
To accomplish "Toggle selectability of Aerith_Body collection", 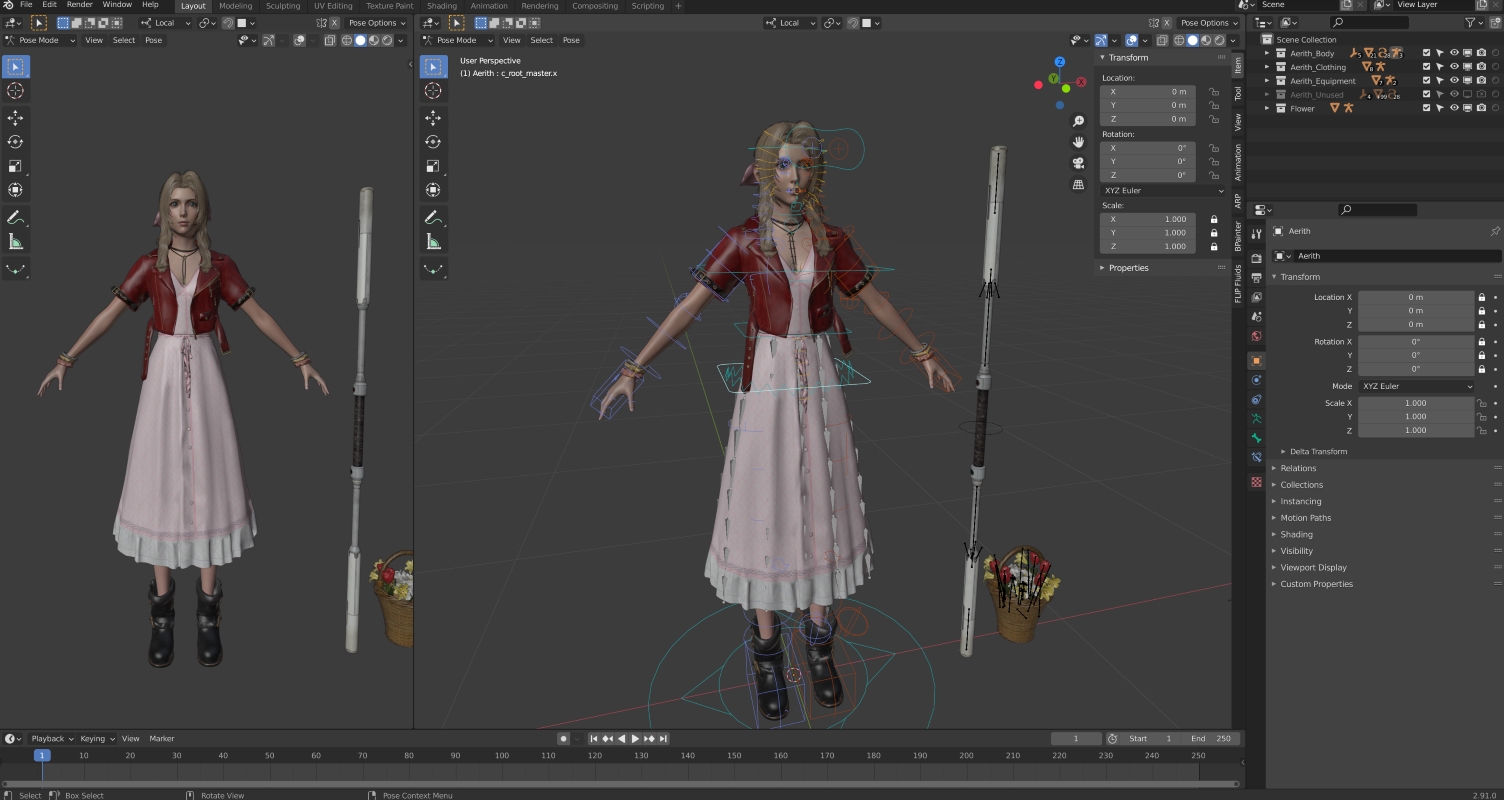I will point(1440,53).
